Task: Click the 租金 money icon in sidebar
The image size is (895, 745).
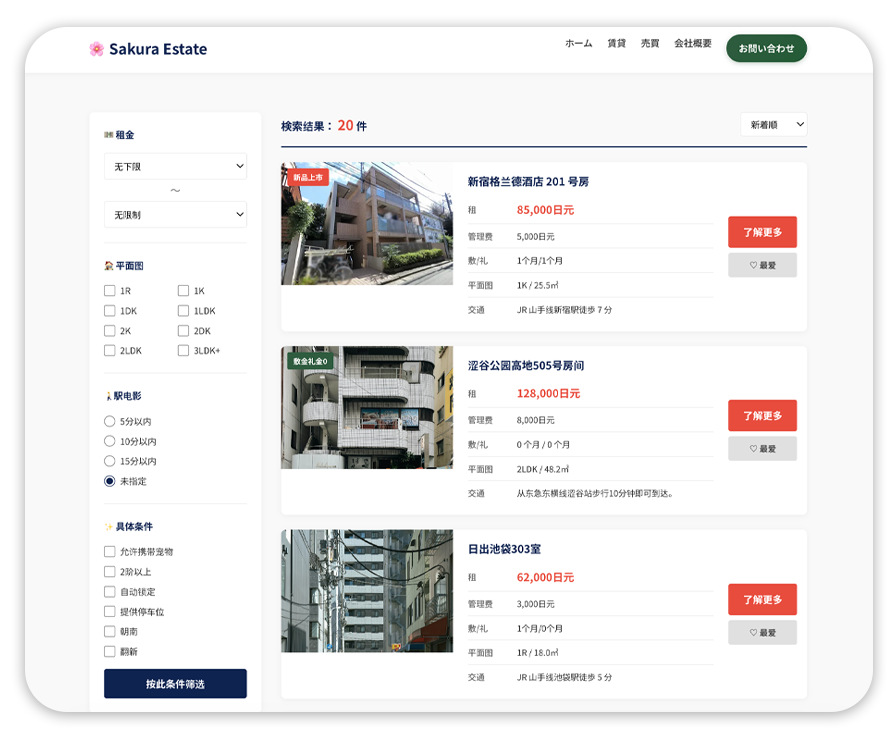Action: click(x=109, y=135)
